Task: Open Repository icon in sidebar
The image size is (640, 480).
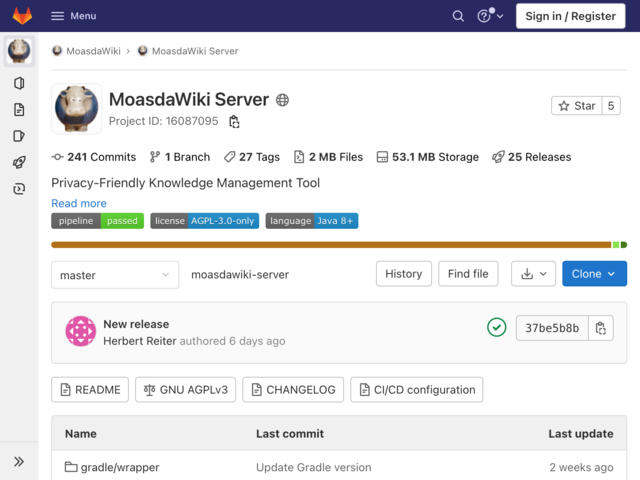Action: click(x=19, y=83)
